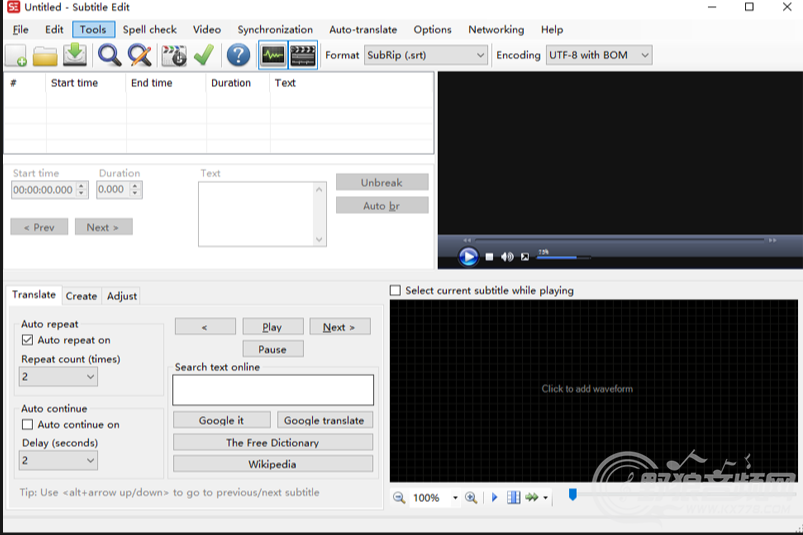
Task: Zoom out the waveform magnifier icon
Action: 399,497
